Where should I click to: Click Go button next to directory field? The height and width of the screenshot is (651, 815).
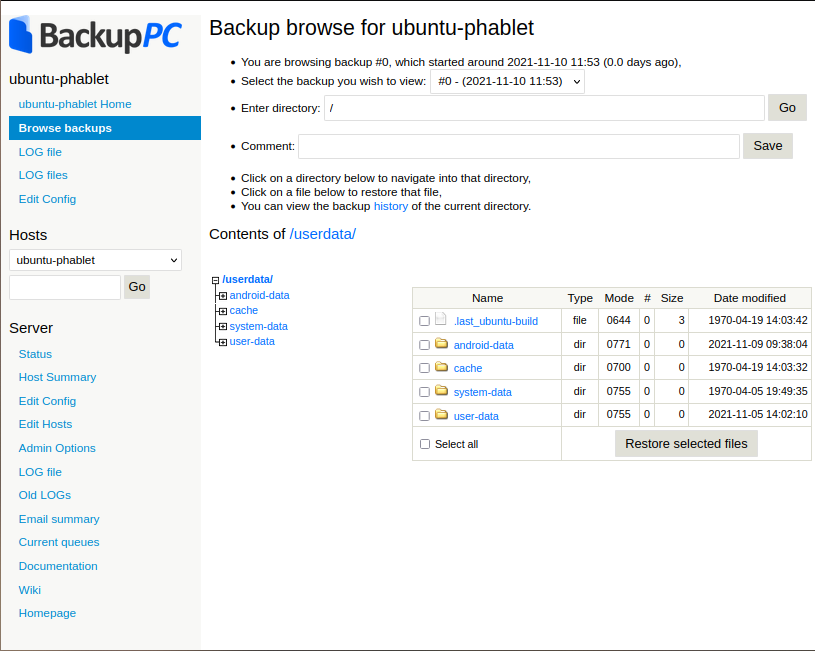(x=787, y=108)
